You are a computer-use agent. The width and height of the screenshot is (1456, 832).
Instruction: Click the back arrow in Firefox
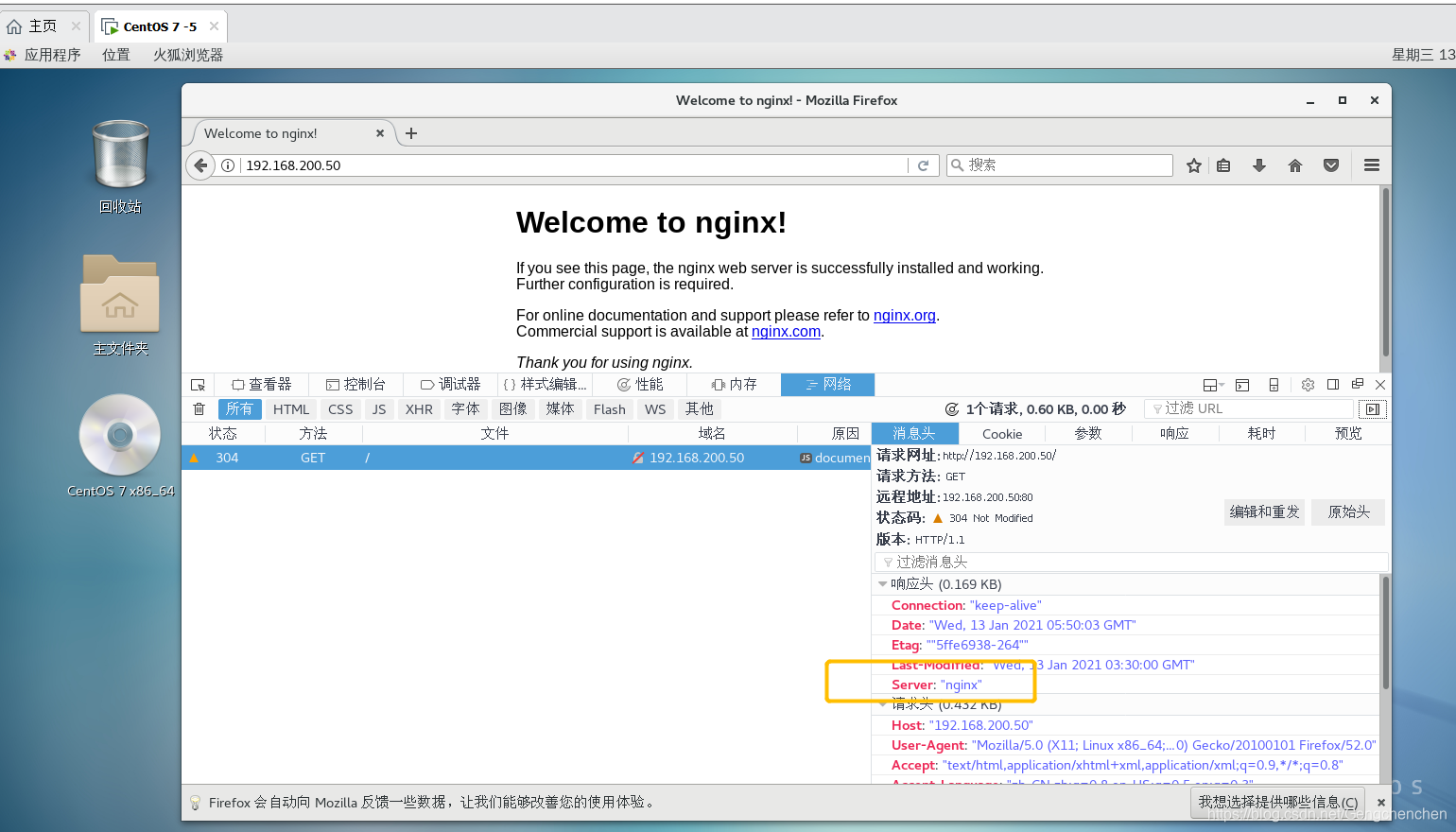point(199,165)
